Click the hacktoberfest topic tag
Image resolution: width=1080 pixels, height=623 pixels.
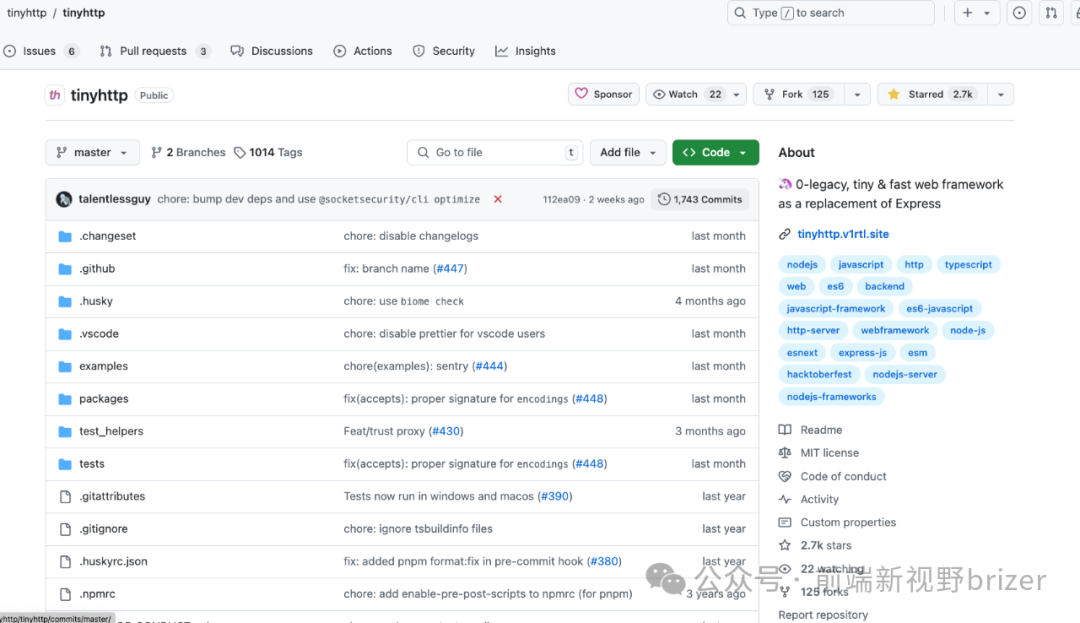[819, 374]
